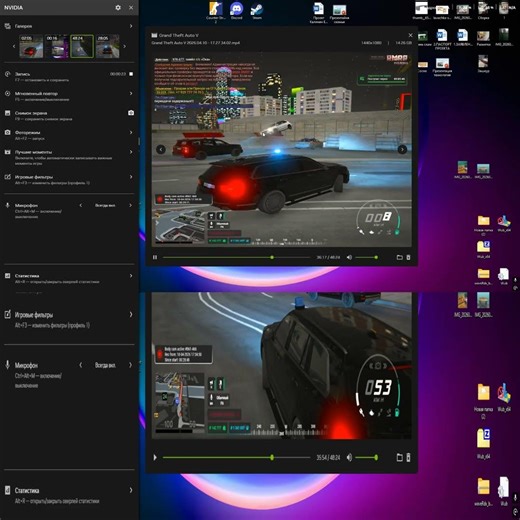Mute speaker icon in the 36:17 player
Viewport: 520px width, 520px height.
coord(349,257)
